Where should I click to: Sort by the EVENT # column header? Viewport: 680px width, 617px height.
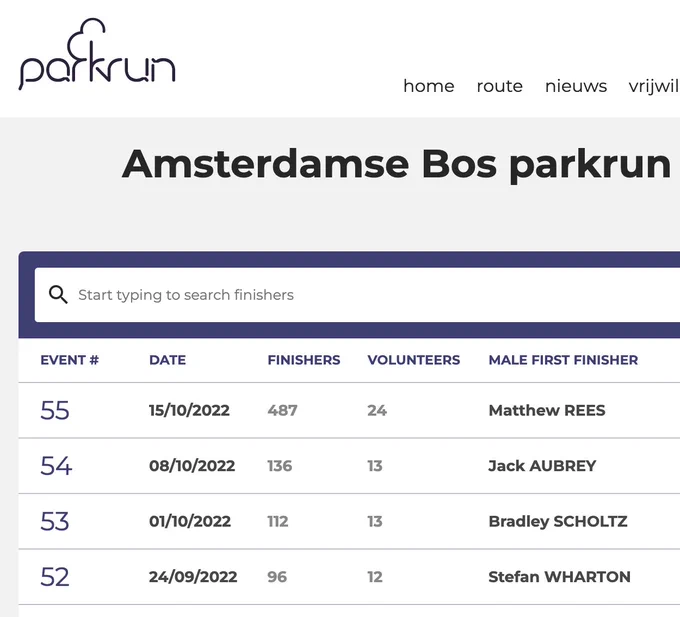[69, 360]
